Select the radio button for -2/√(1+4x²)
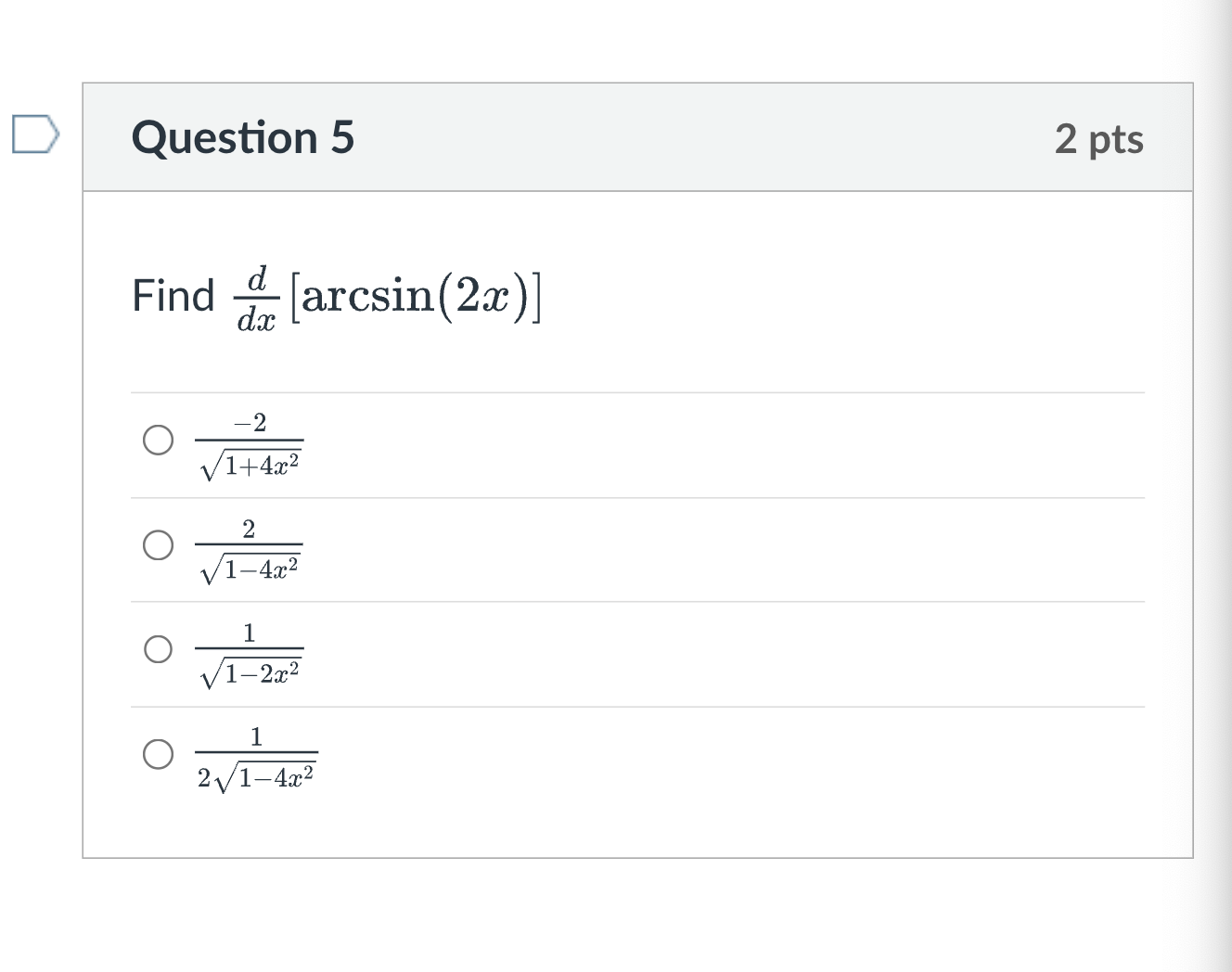The height and width of the screenshot is (972, 1232). 158,441
